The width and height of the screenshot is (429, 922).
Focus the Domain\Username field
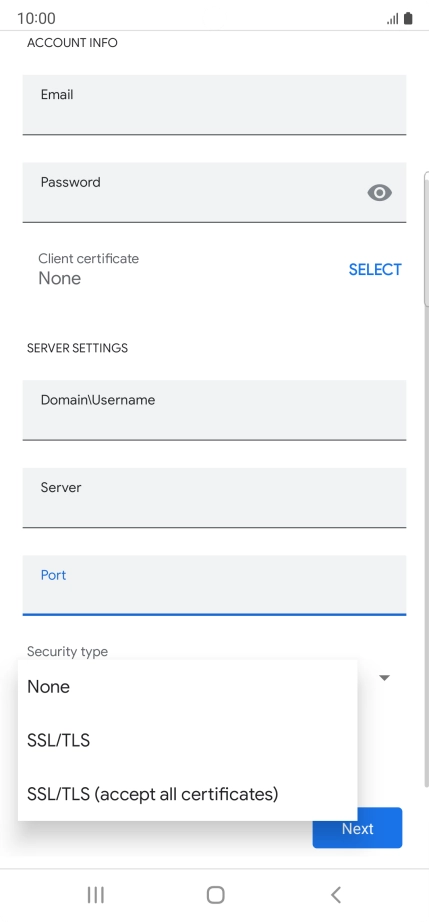(214, 410)
